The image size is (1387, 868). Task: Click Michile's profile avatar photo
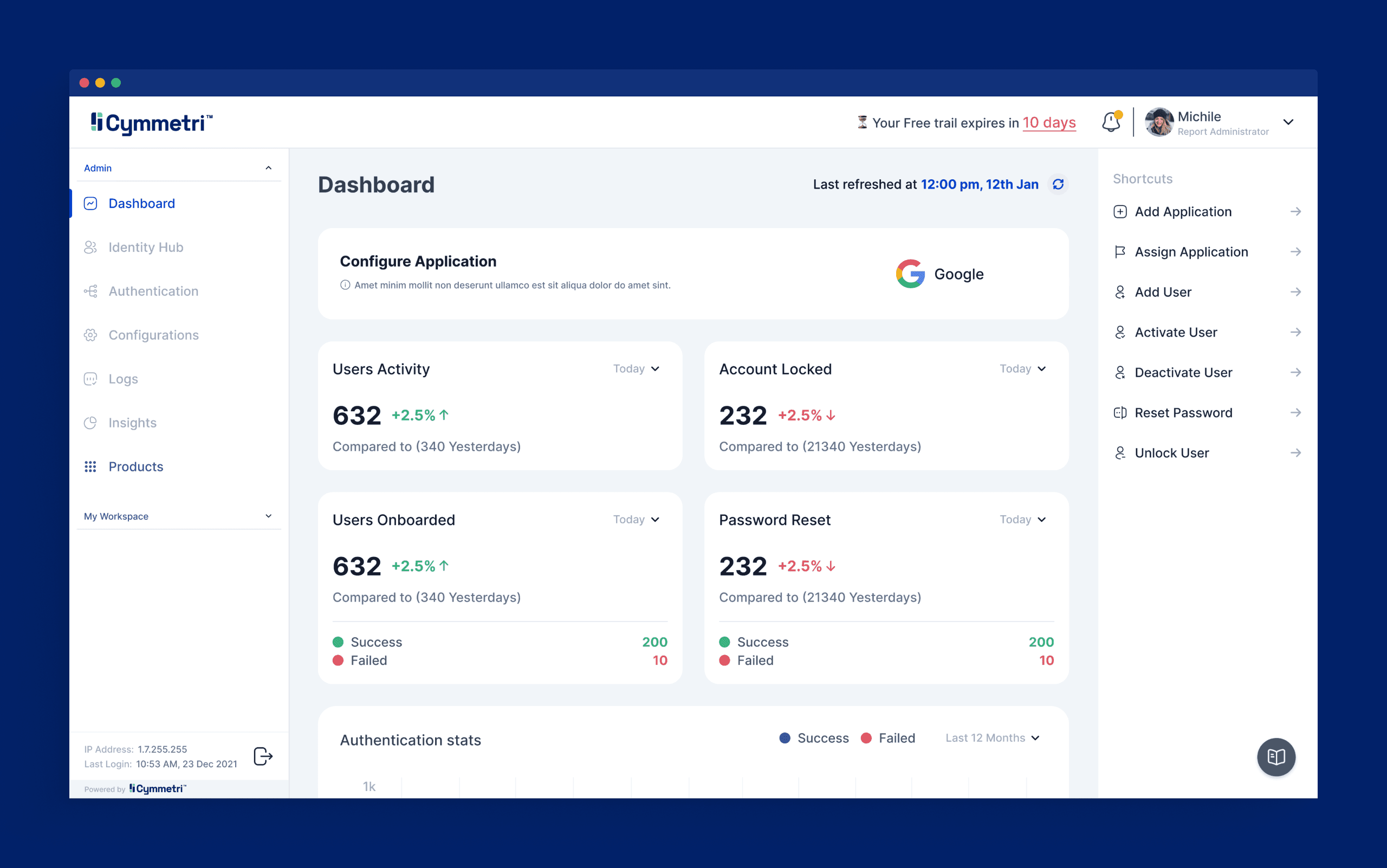point(1158,122)
